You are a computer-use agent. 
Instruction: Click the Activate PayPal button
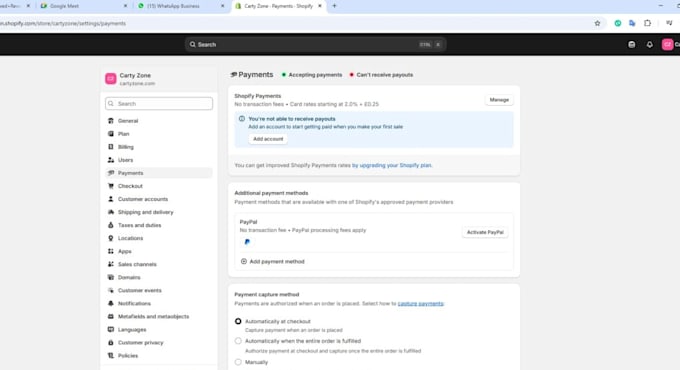(485, 232)
